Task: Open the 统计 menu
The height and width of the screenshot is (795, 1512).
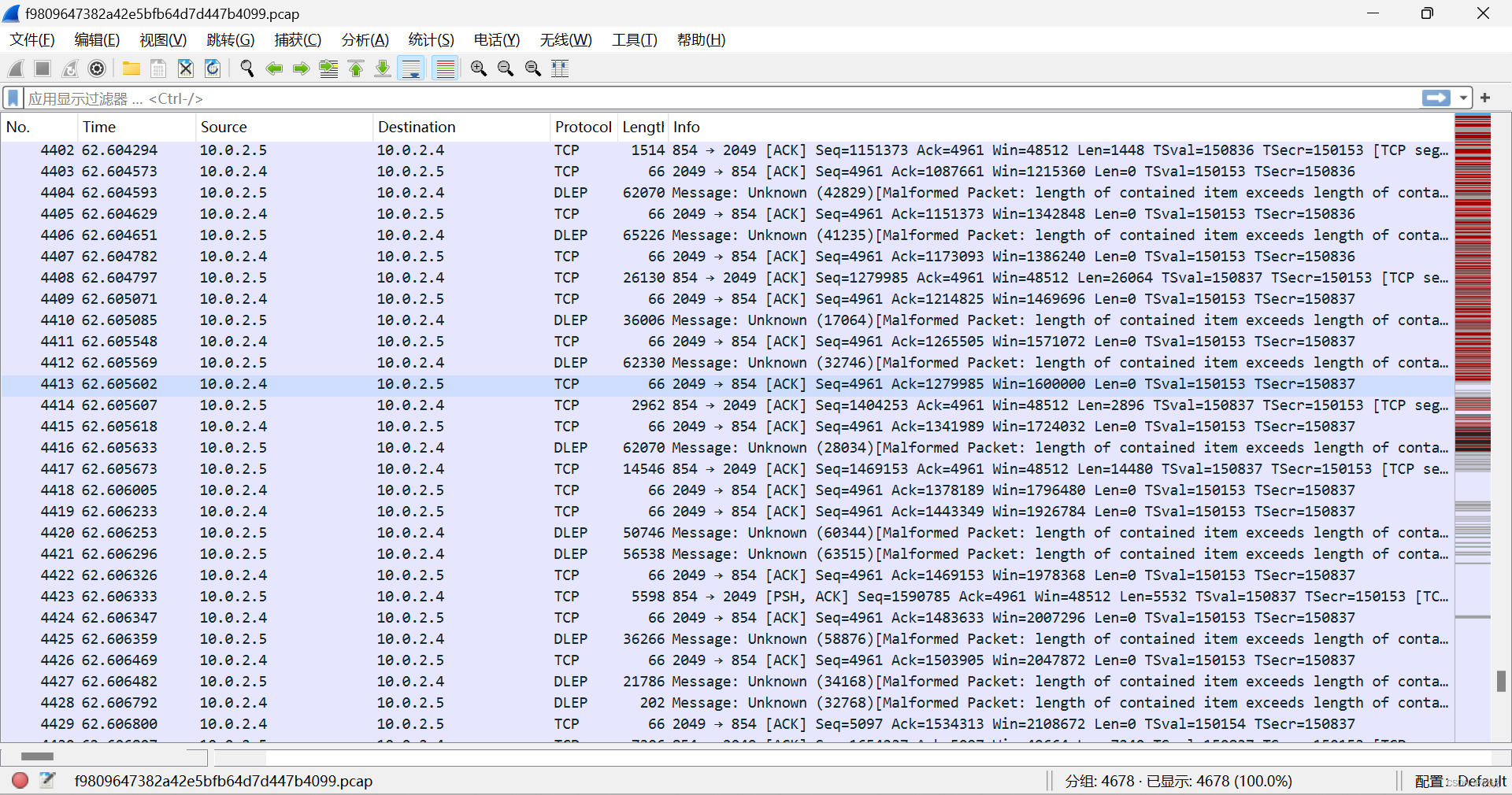Action: point(431,39)
